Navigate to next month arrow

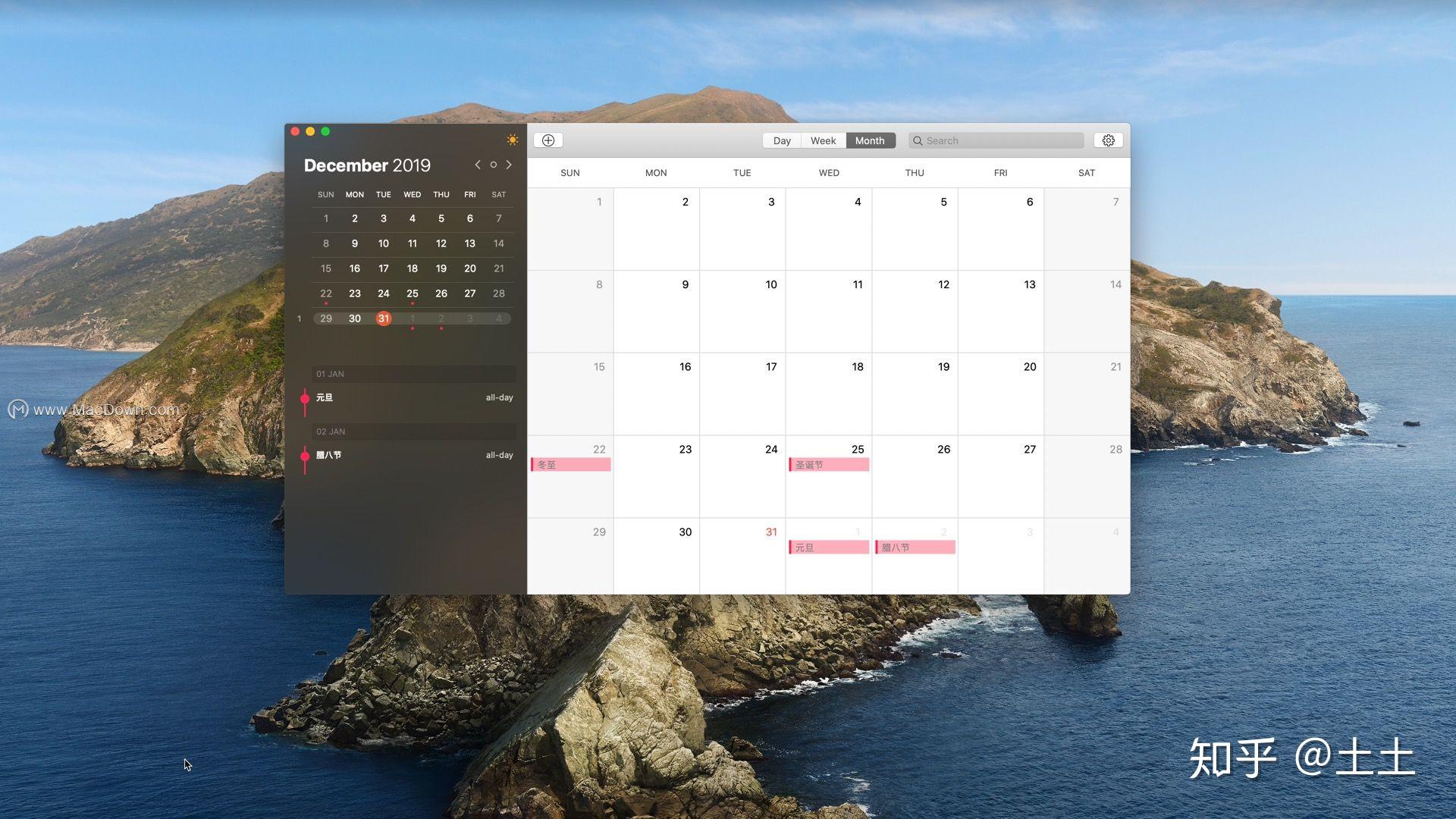[508, 164]
